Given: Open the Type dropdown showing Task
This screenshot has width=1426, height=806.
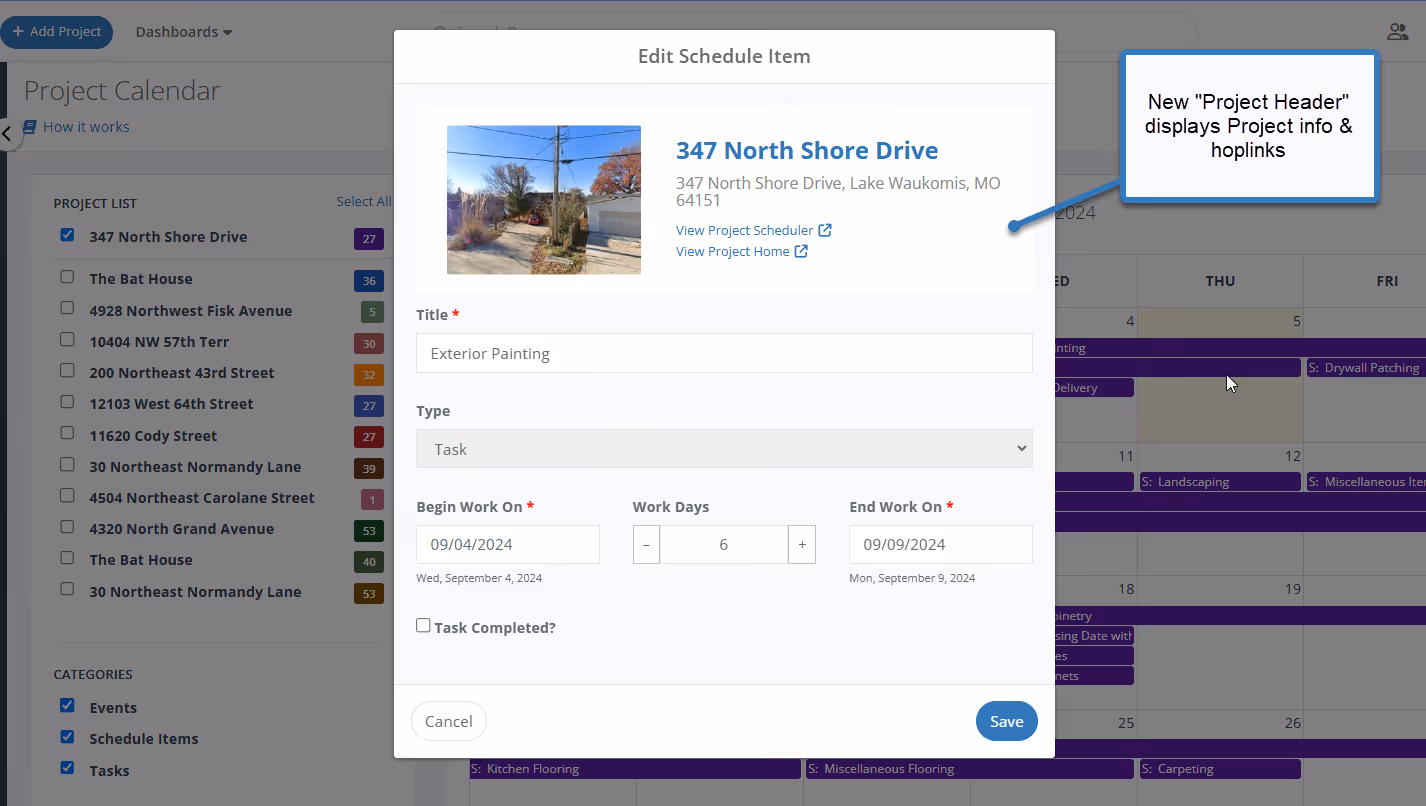Looking at the screenshot, I should tap(724, 449).
